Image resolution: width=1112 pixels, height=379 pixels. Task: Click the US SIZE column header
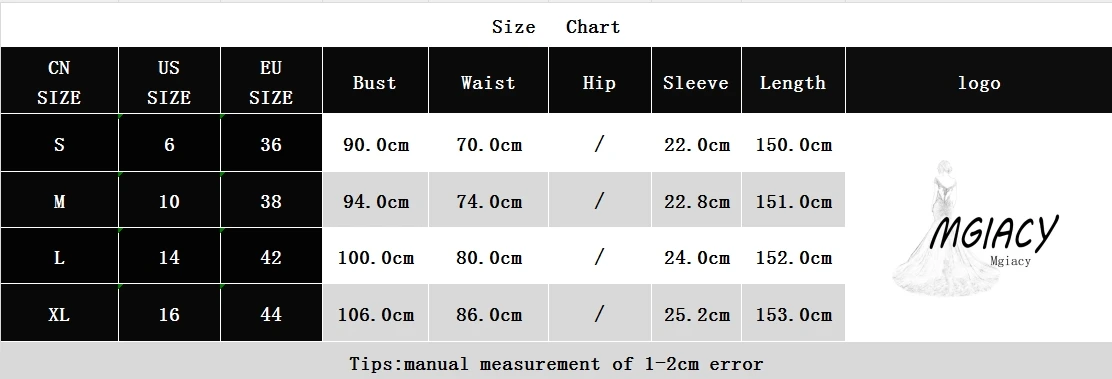169,81
